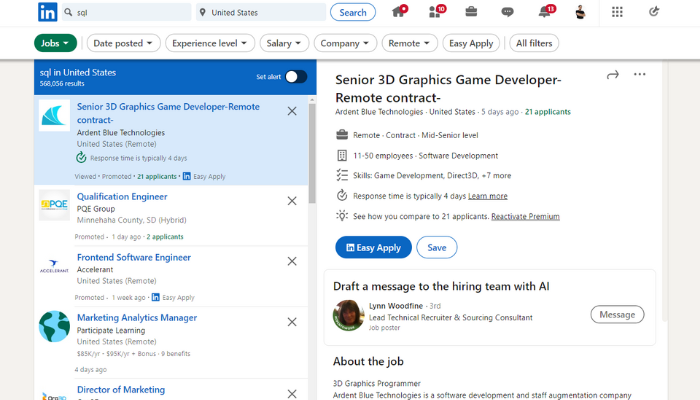Image resolution: width=700 pixels, height=400 pixels.
Task: Click Ardent Blue Technologies in job details
Action: pos(379,112)
